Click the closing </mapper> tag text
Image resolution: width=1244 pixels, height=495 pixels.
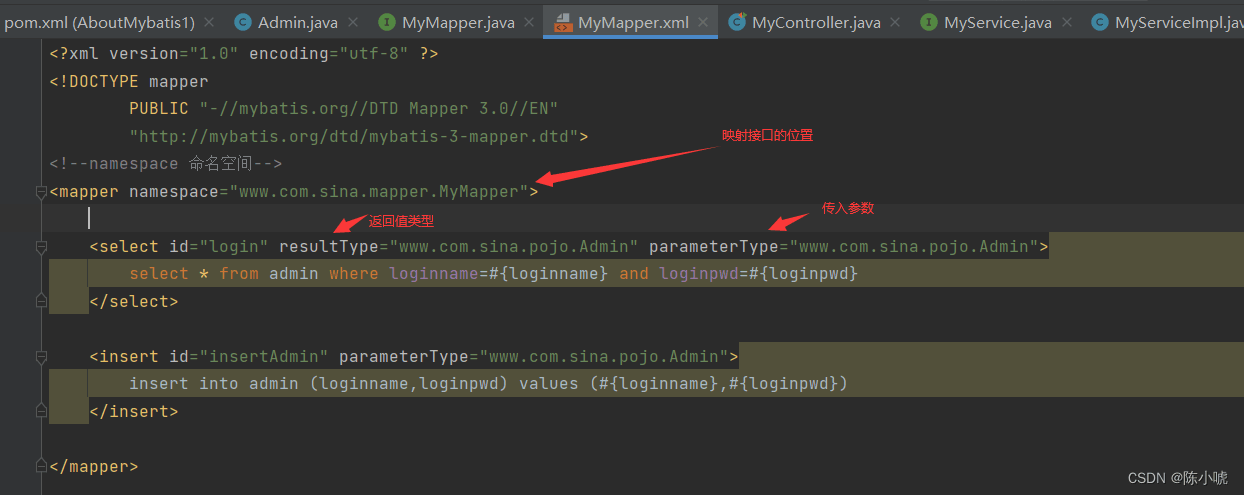tap(94, 466)
